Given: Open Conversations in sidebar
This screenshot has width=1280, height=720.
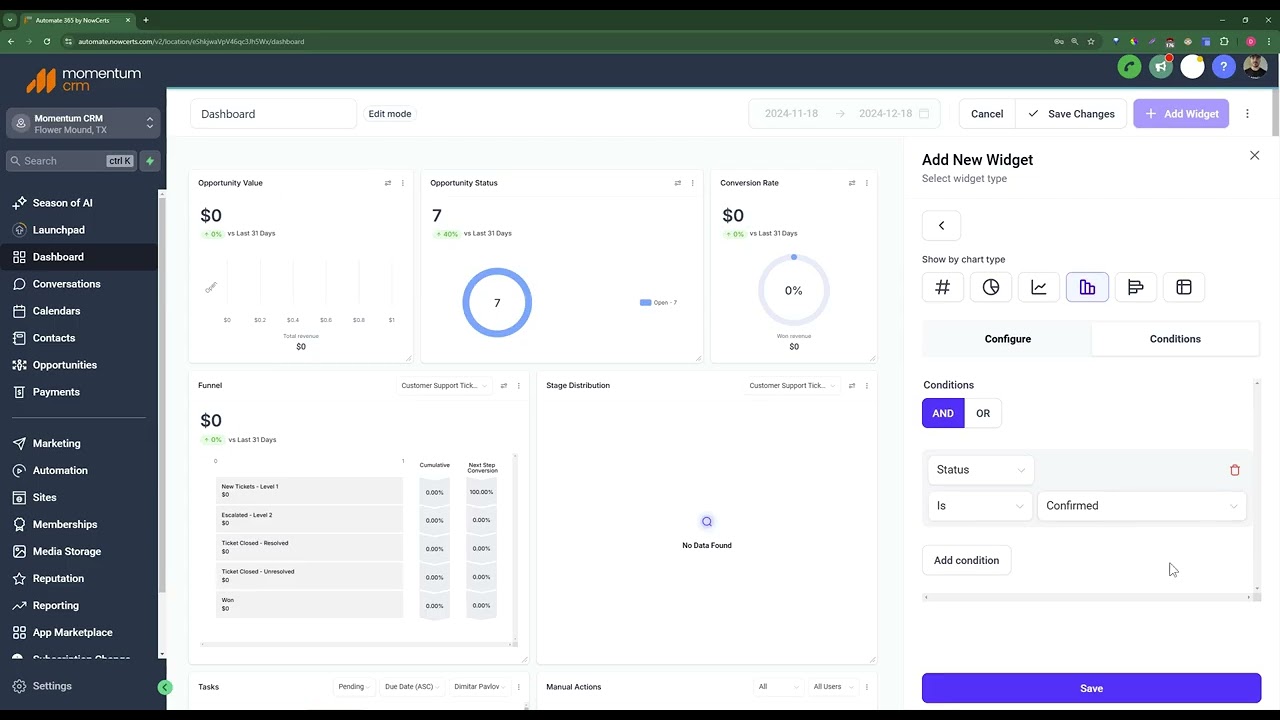Looking at the screenshot, I should pos(79,284).
